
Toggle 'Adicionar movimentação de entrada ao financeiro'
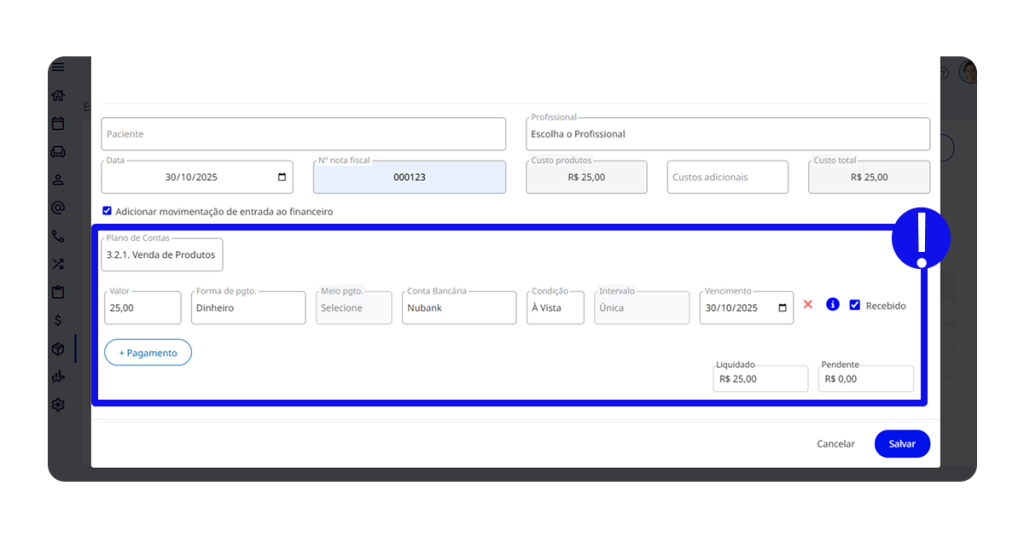click(107, 211)
